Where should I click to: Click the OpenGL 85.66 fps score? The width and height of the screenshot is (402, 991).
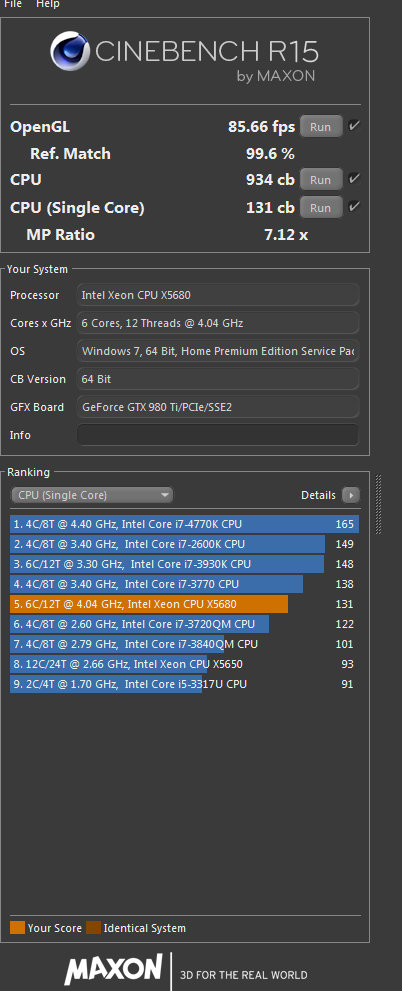click(262, 127)
